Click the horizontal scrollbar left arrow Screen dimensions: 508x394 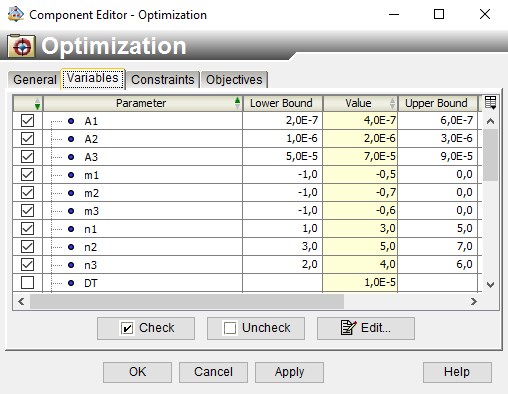click(x=21, y=302)
